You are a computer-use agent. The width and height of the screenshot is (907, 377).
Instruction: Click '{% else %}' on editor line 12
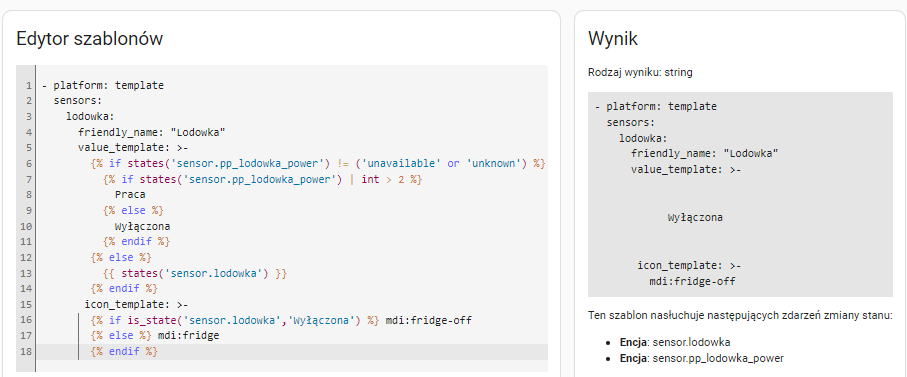[x=121, y=257]
